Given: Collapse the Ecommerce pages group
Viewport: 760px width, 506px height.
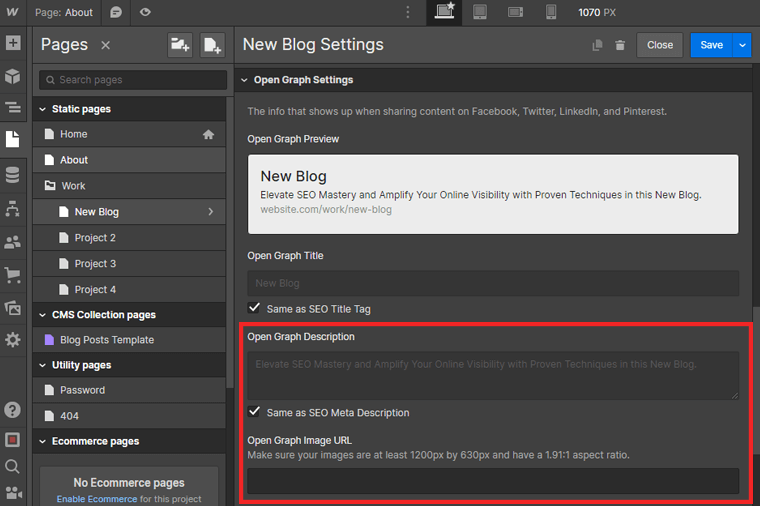Looking at the screenshot, I should tap(43, 442).
